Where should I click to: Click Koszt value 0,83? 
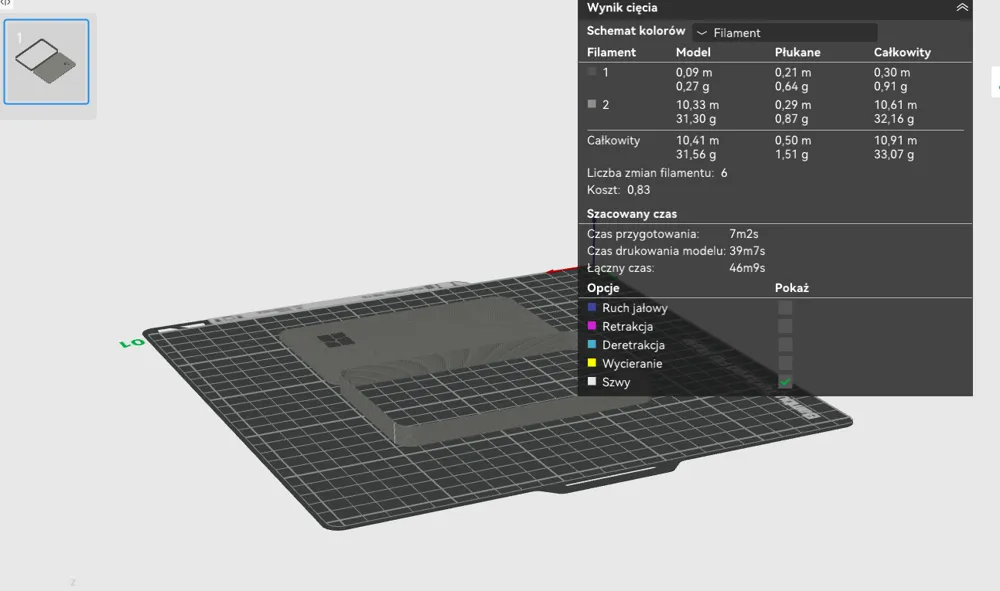pyautogui.click(x=638, y=190)
